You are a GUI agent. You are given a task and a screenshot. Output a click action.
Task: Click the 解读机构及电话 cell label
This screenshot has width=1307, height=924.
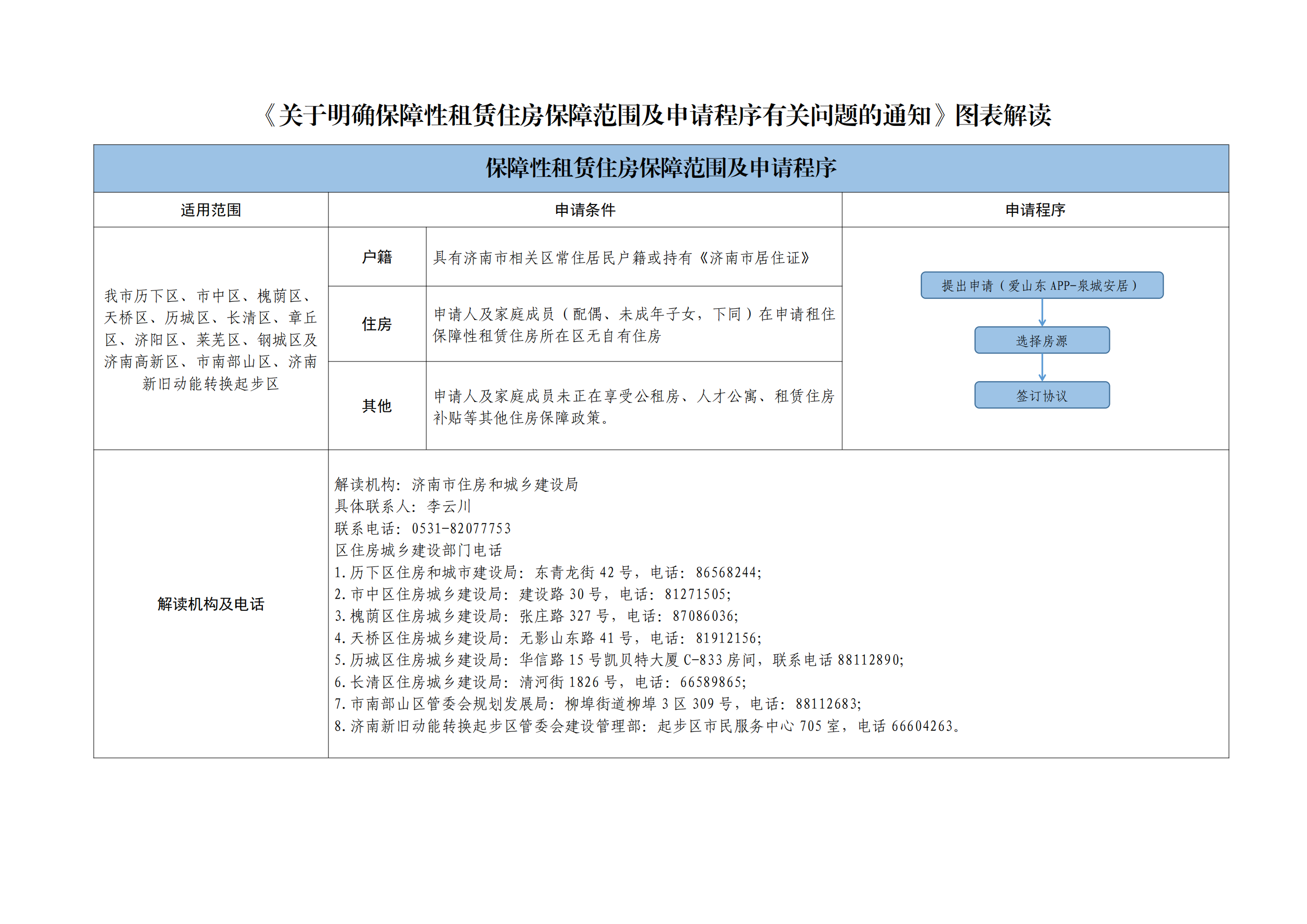click(210, 603)
